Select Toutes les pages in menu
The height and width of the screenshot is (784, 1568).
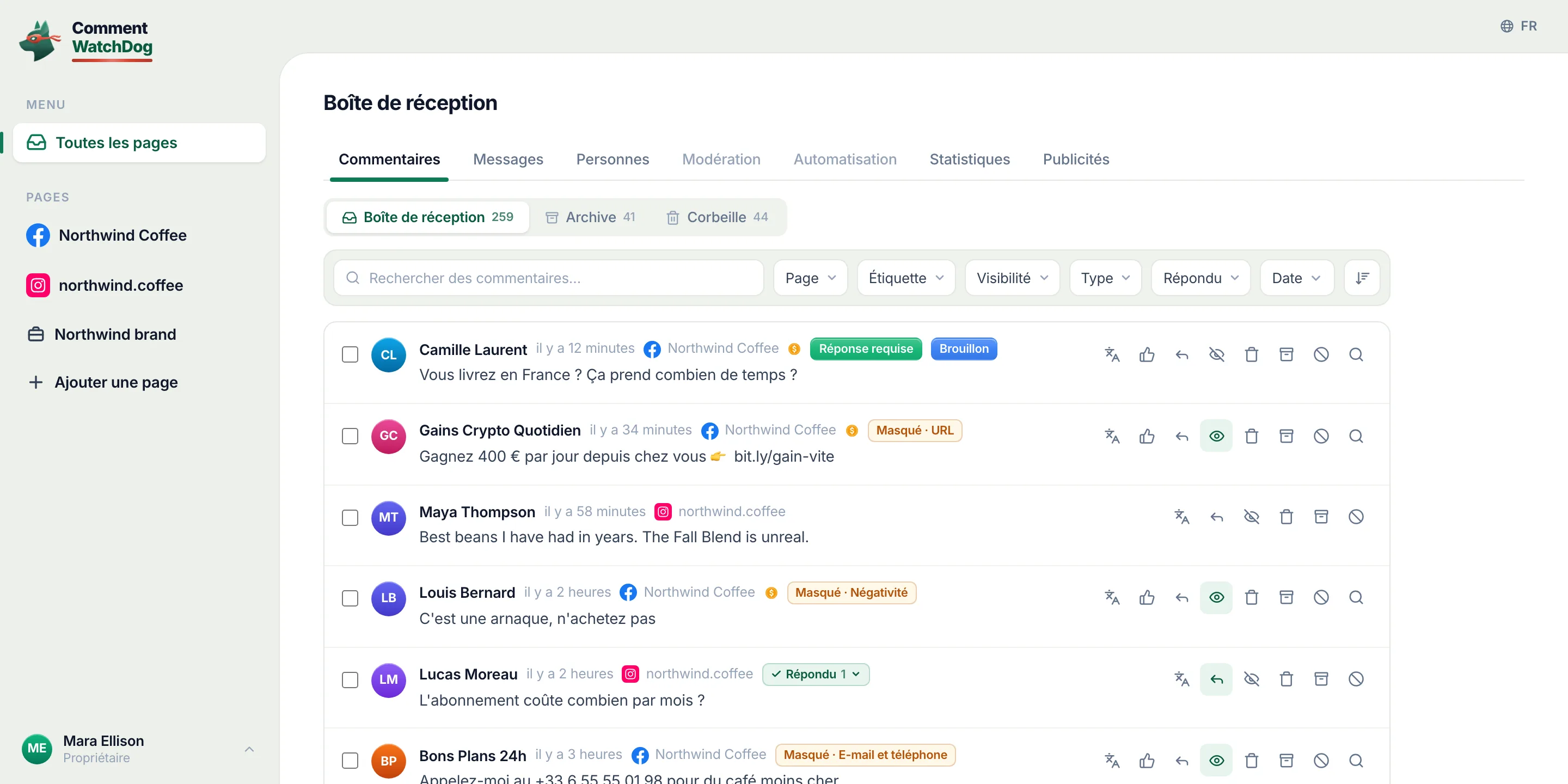139,143
